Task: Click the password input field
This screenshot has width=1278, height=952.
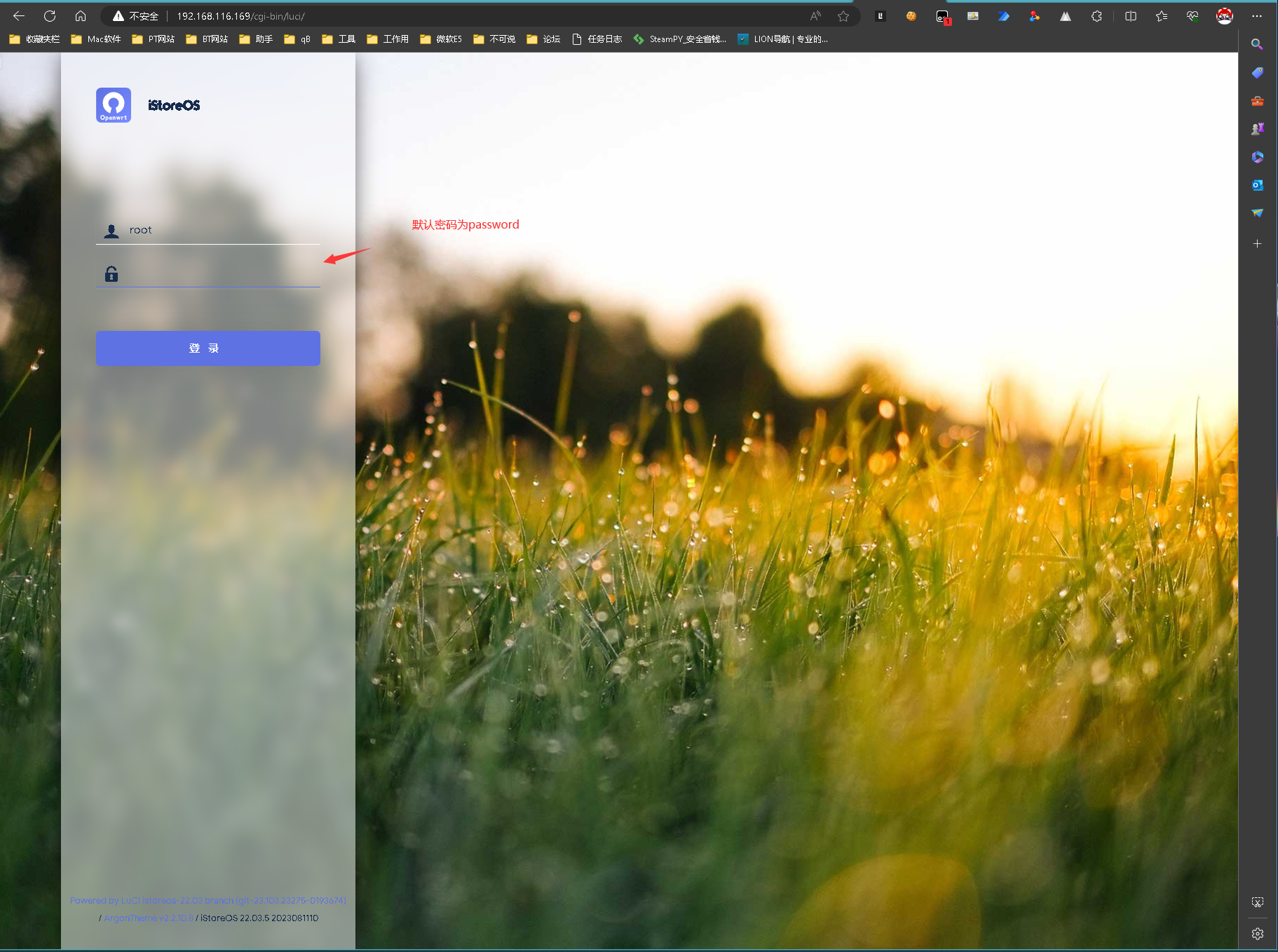Action: pyautogui.click(x=217, y=274)
